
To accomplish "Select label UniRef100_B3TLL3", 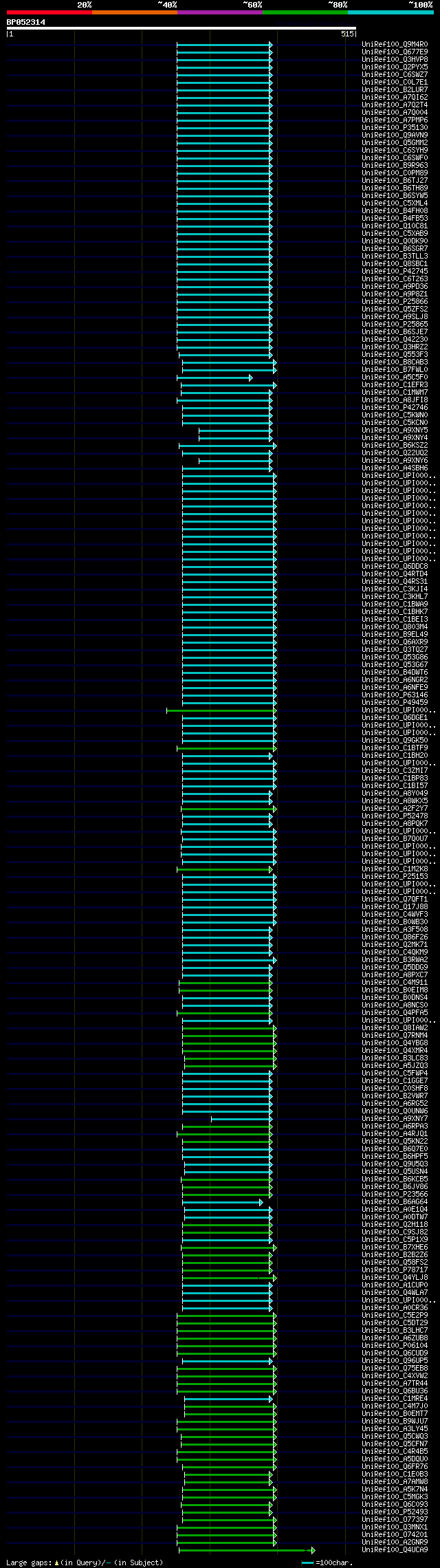I will point(395,257).
